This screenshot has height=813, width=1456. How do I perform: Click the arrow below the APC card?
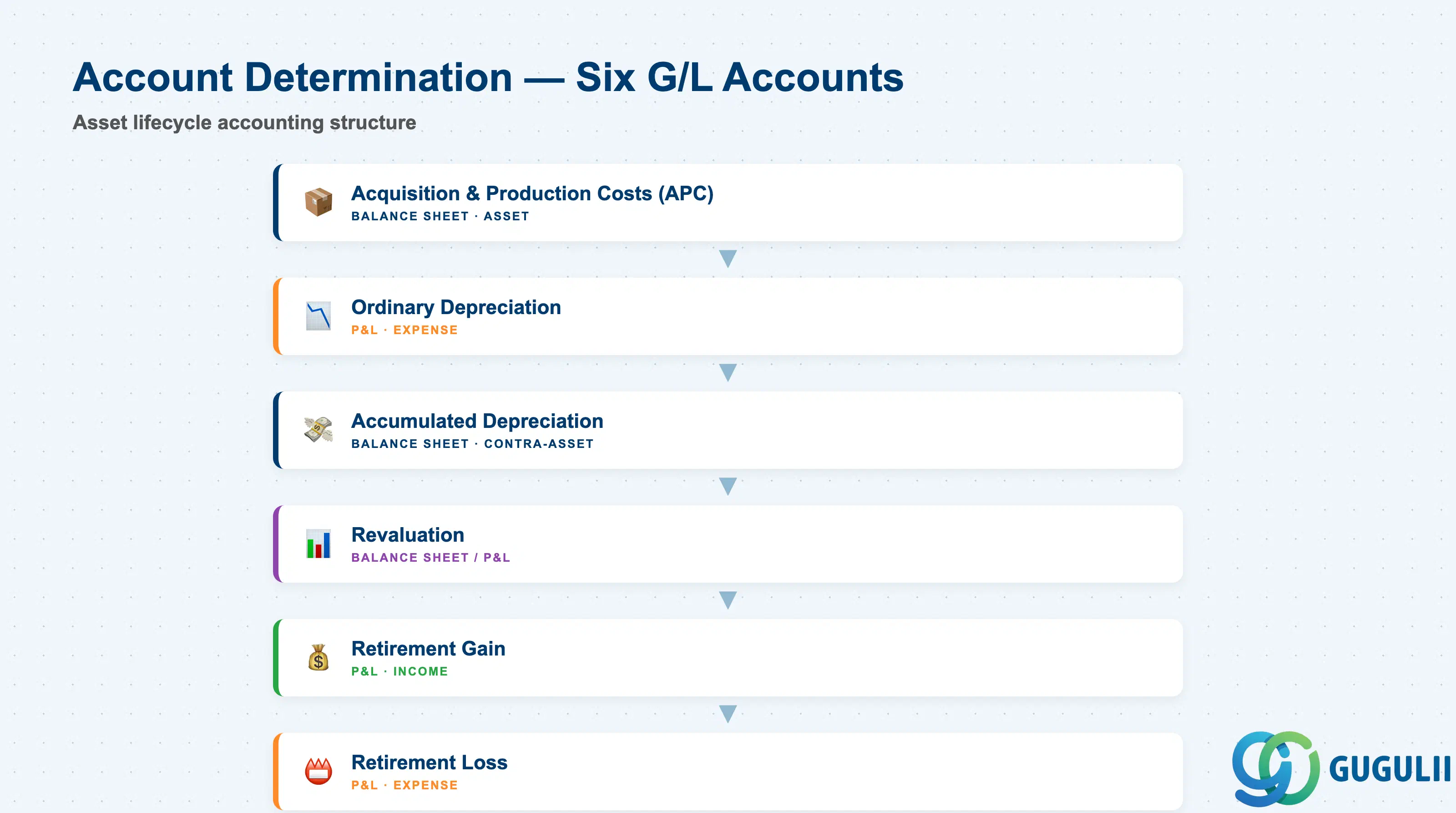[x=728, y=259]
